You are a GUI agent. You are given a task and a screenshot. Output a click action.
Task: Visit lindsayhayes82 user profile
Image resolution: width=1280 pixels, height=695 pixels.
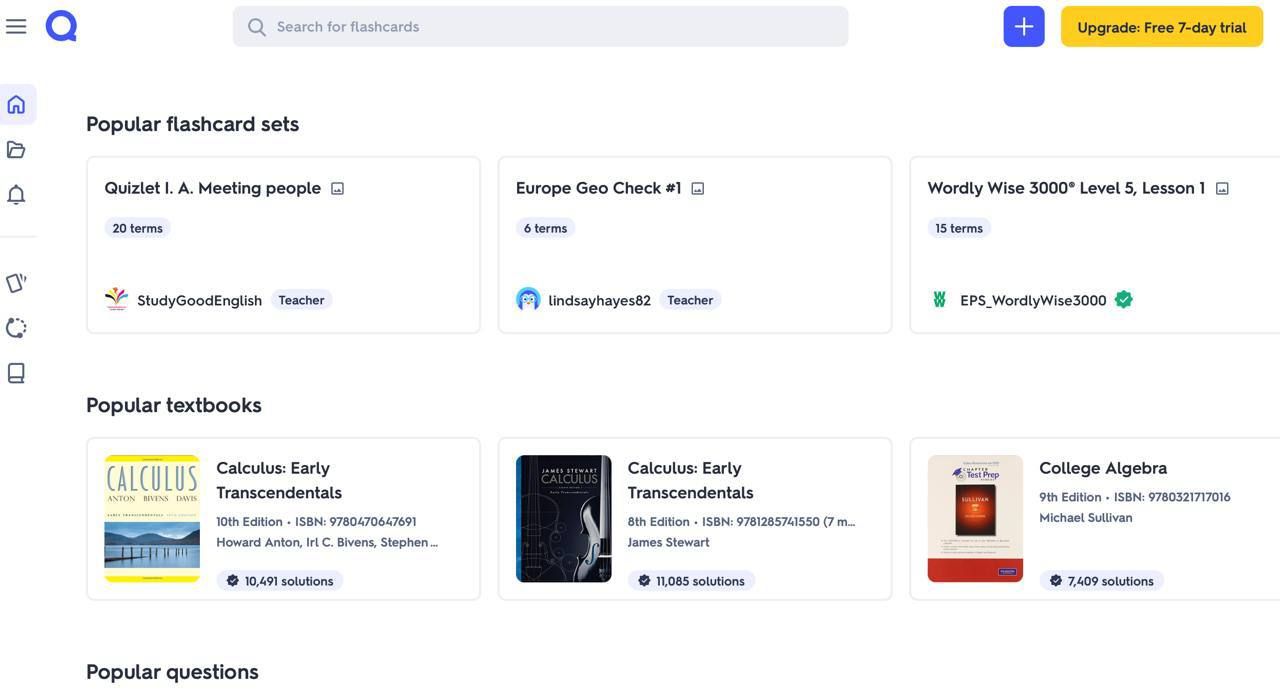[599, 300]
